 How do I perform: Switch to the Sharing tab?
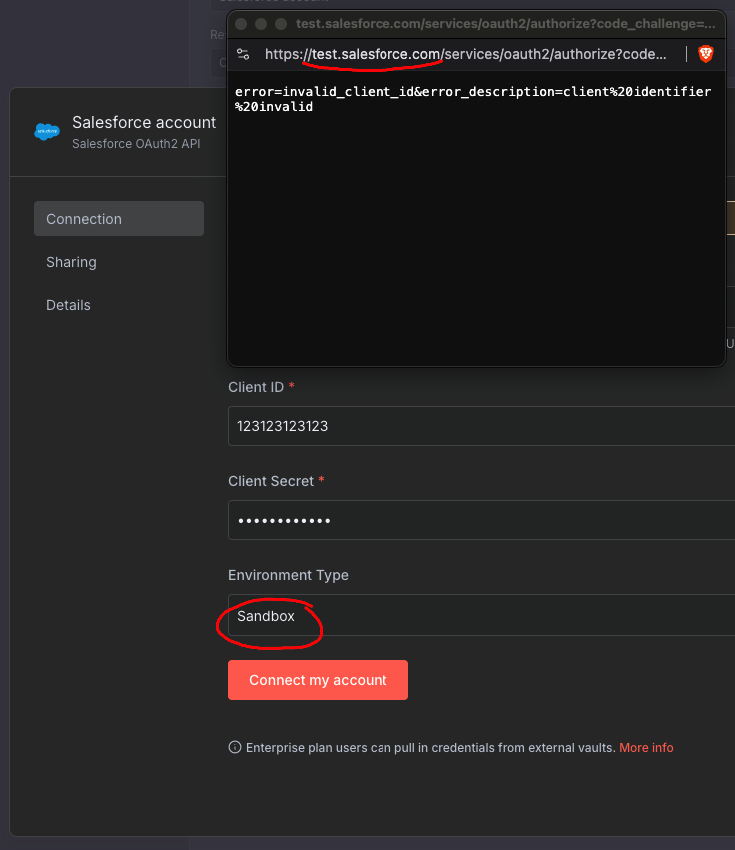[x=71, y=262]
